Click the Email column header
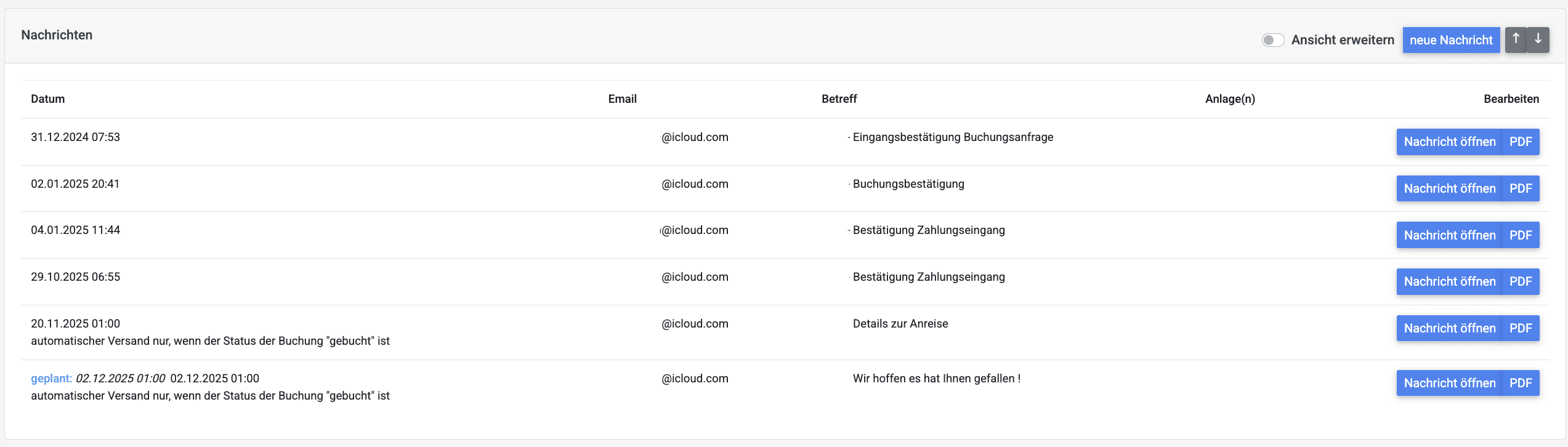 [622, 99]
